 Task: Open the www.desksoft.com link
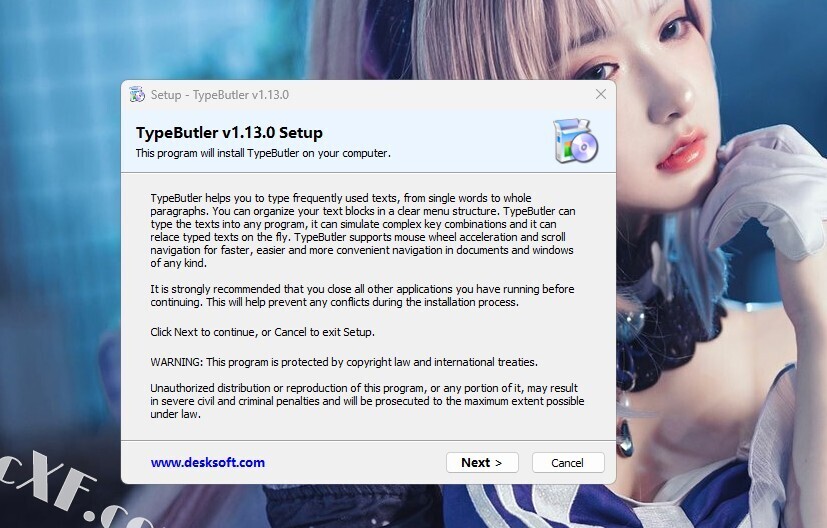208,463
